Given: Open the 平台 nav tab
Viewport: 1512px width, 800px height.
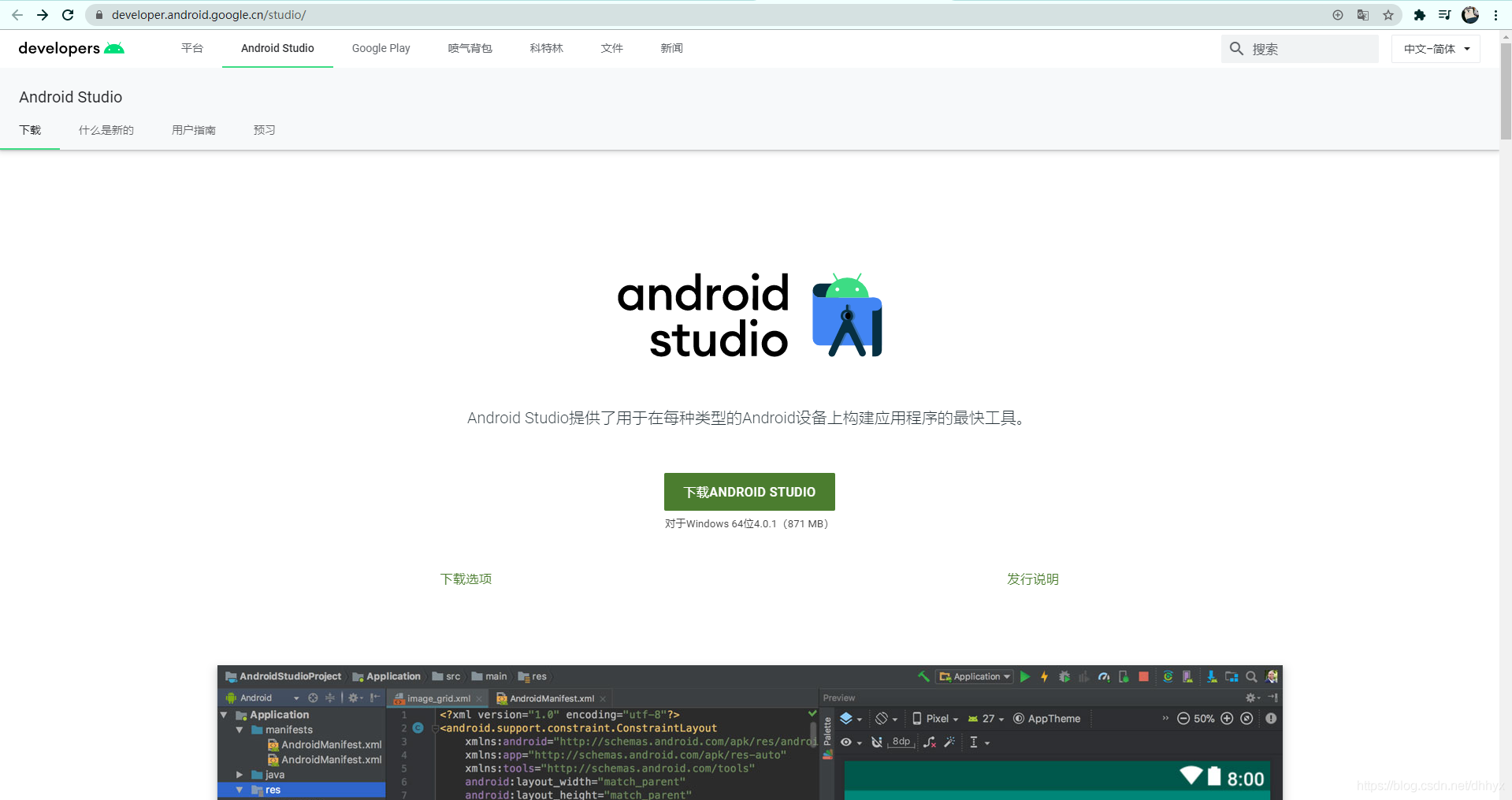Looking at the screenshot, I should coord(192,48).
